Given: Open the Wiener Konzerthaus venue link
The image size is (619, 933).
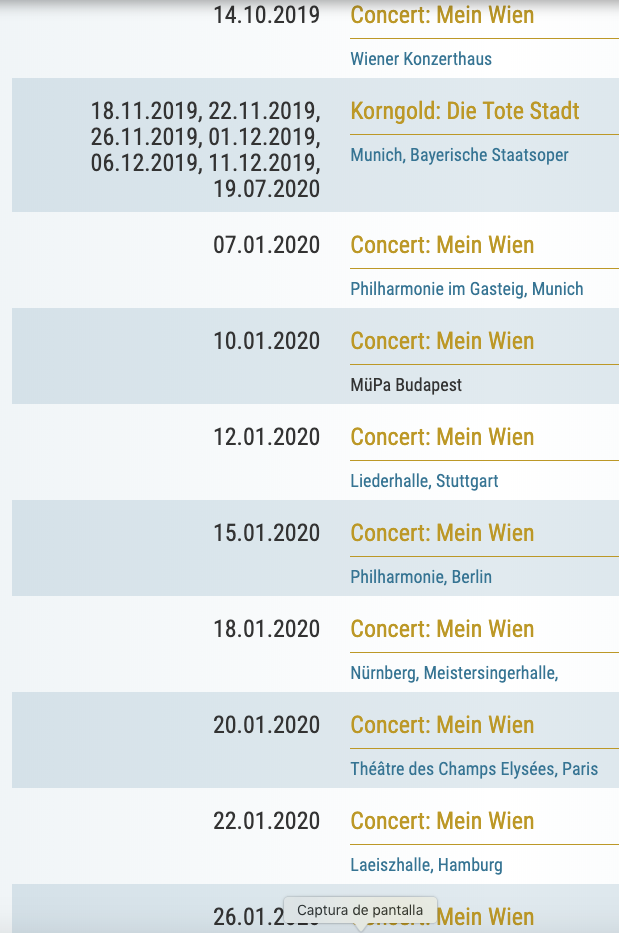Looking at the screenshot, I should pos(421,59).
